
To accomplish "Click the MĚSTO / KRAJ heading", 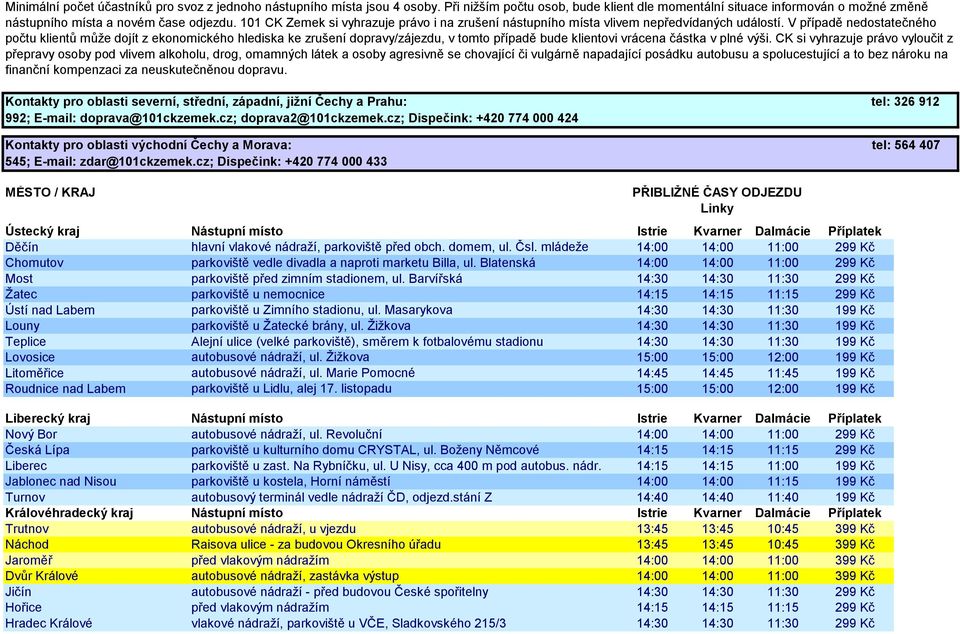I will point(50,193).
